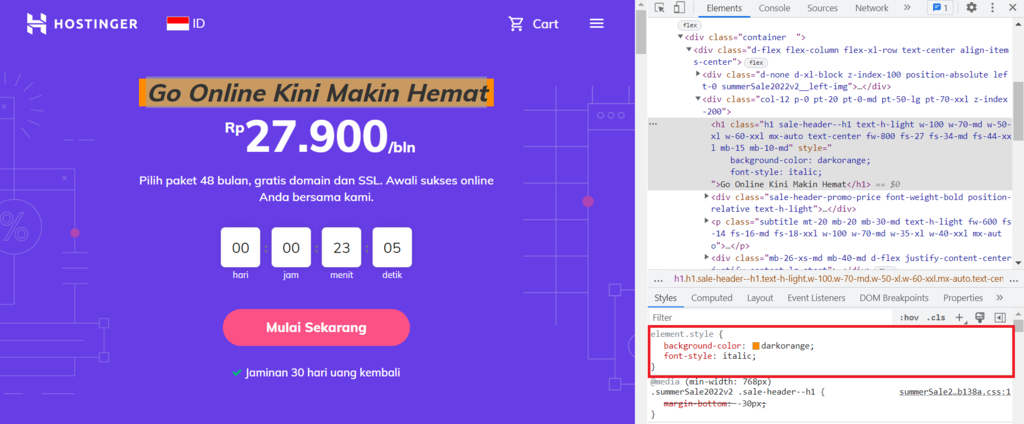This screenshot has height=424, width=1024.
Task: Click the right breadcrumb overflow ellipsis
Action: pos(1016,279)
